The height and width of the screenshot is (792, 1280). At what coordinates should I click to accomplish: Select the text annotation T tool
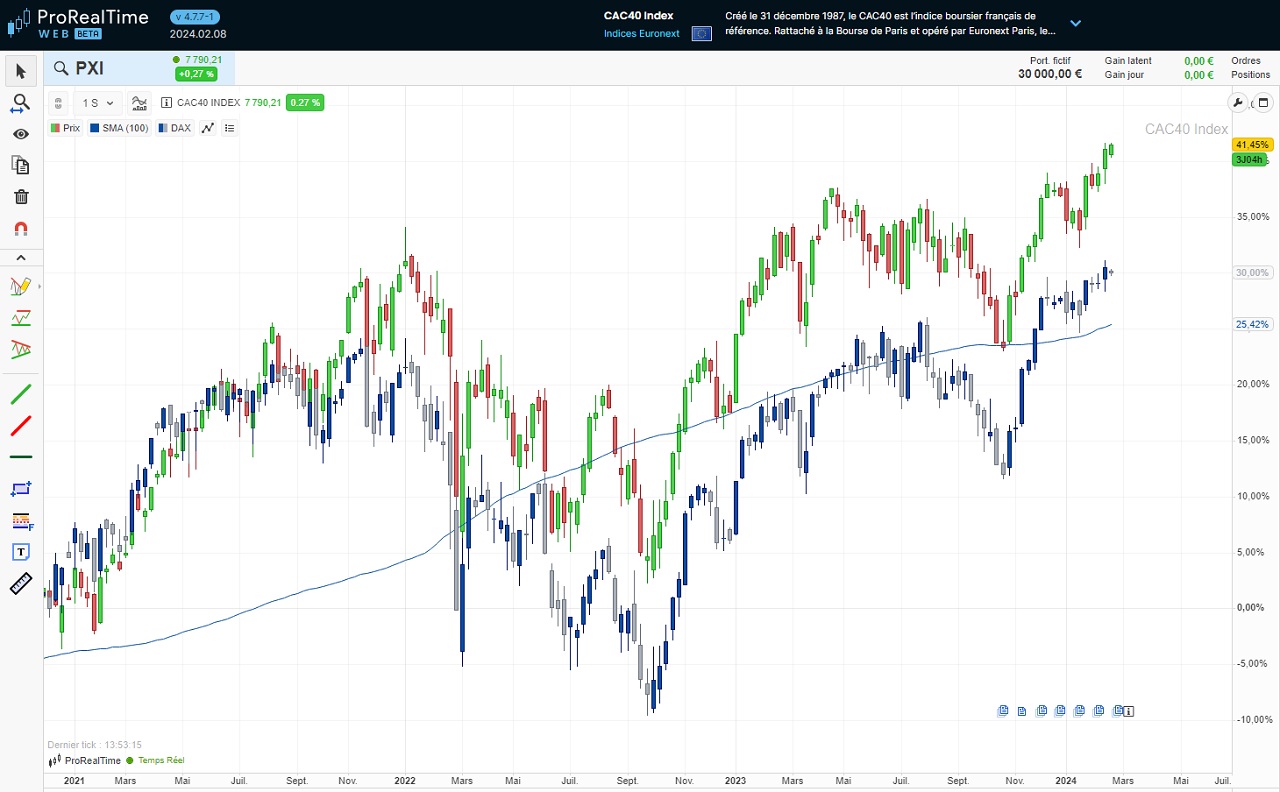[x=21, y=552]
